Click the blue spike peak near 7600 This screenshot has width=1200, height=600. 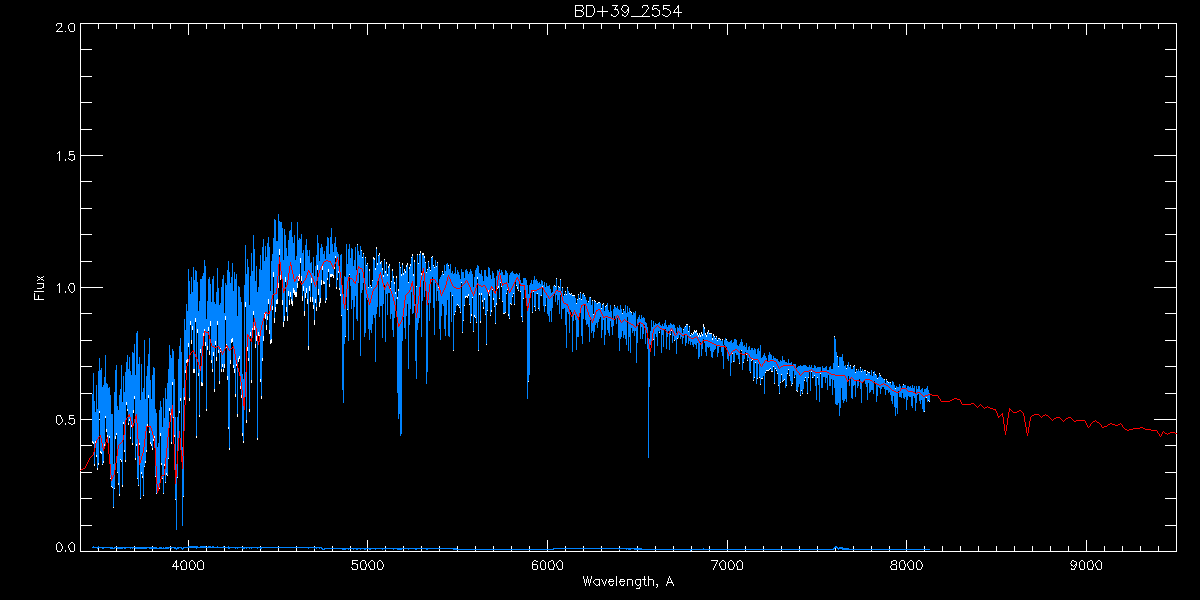tap(835, 340)
